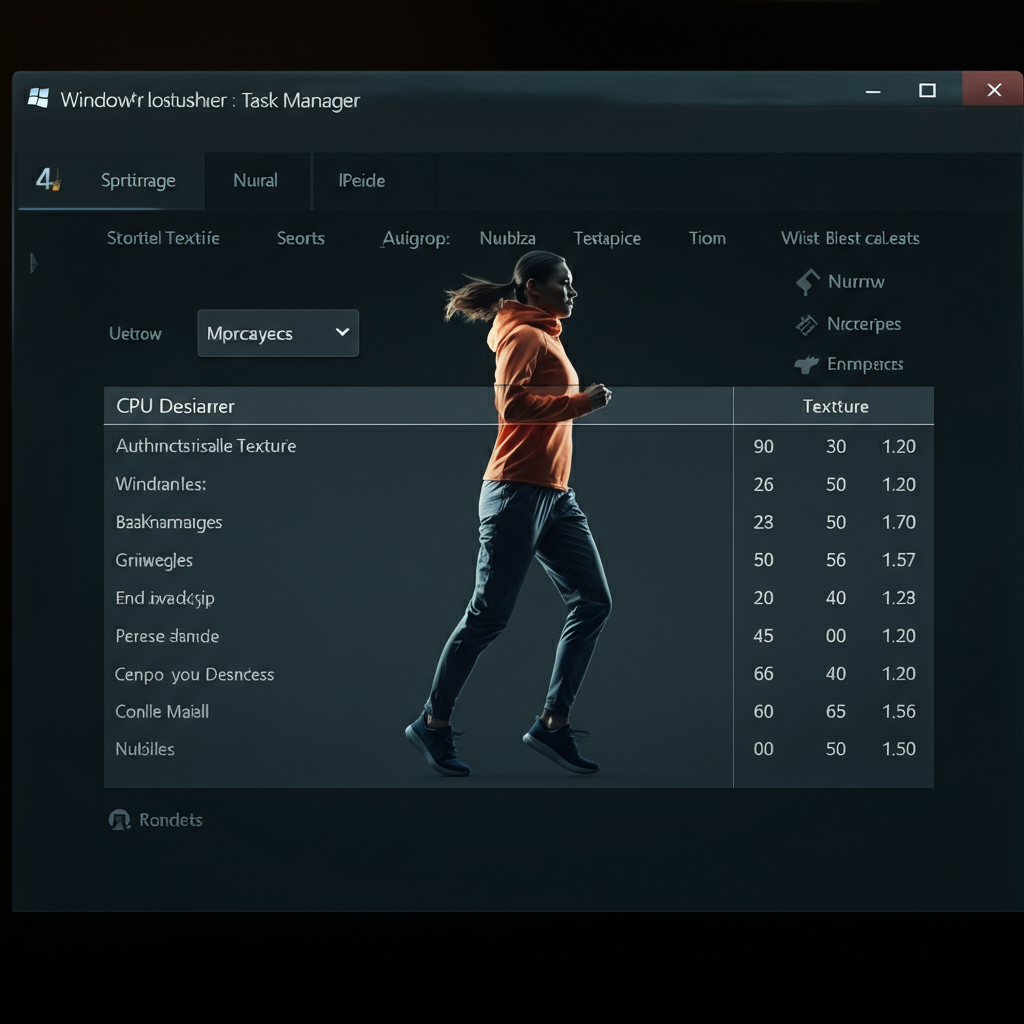Click the Wiist Blest caleats link
The width and height of the screenshot is (1024, 1024).
(849, 238)
